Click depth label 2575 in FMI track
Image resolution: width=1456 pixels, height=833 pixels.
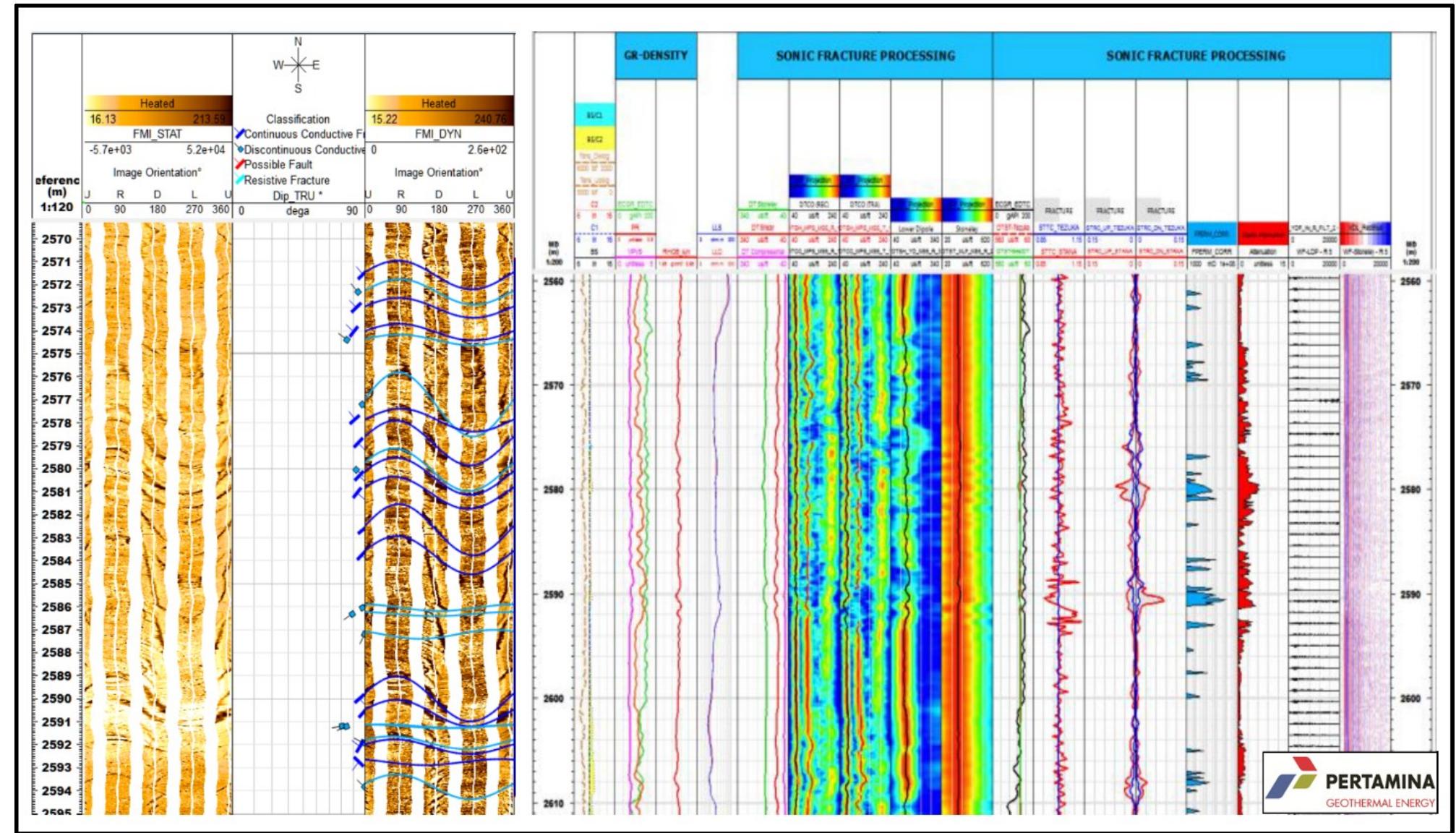point(56,354)
